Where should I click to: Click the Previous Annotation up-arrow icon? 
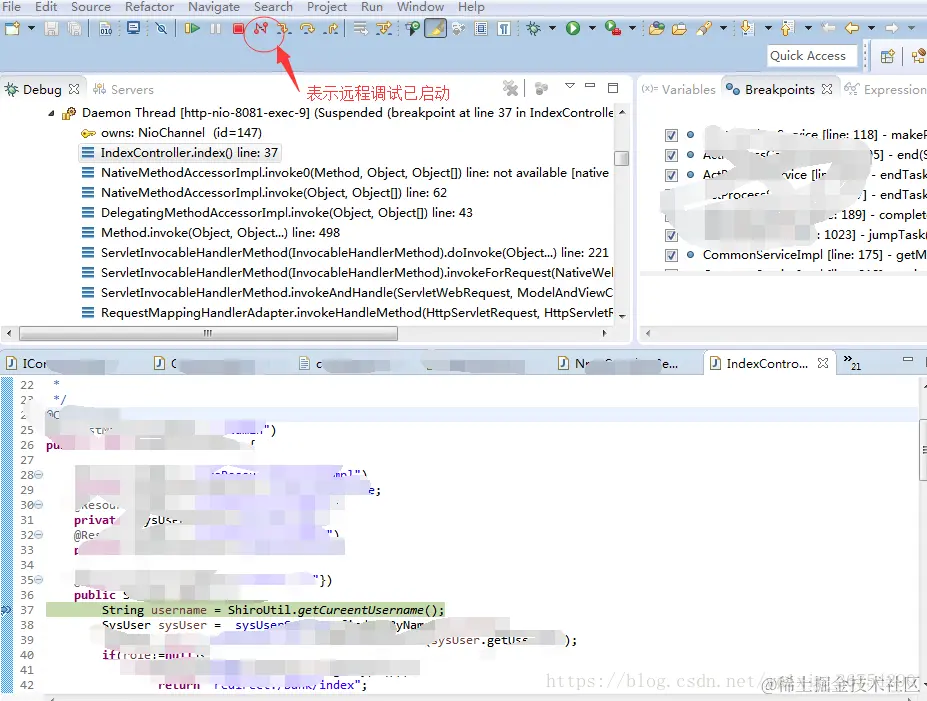(787, 28)
